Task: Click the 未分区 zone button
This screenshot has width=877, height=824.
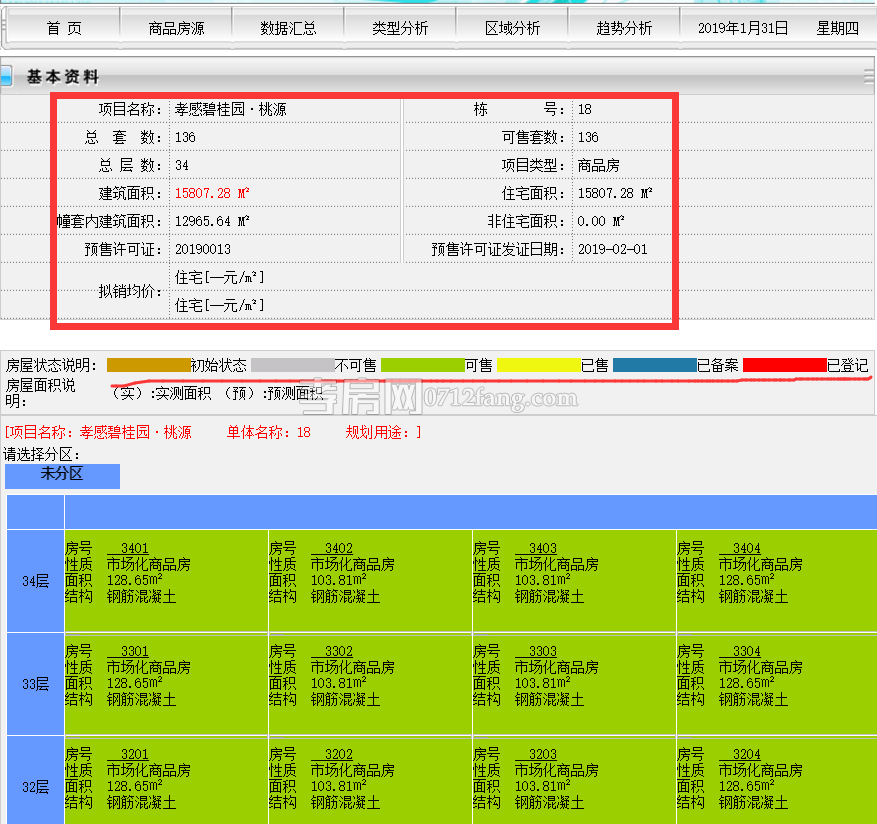Action: click(x=62, y=475)
